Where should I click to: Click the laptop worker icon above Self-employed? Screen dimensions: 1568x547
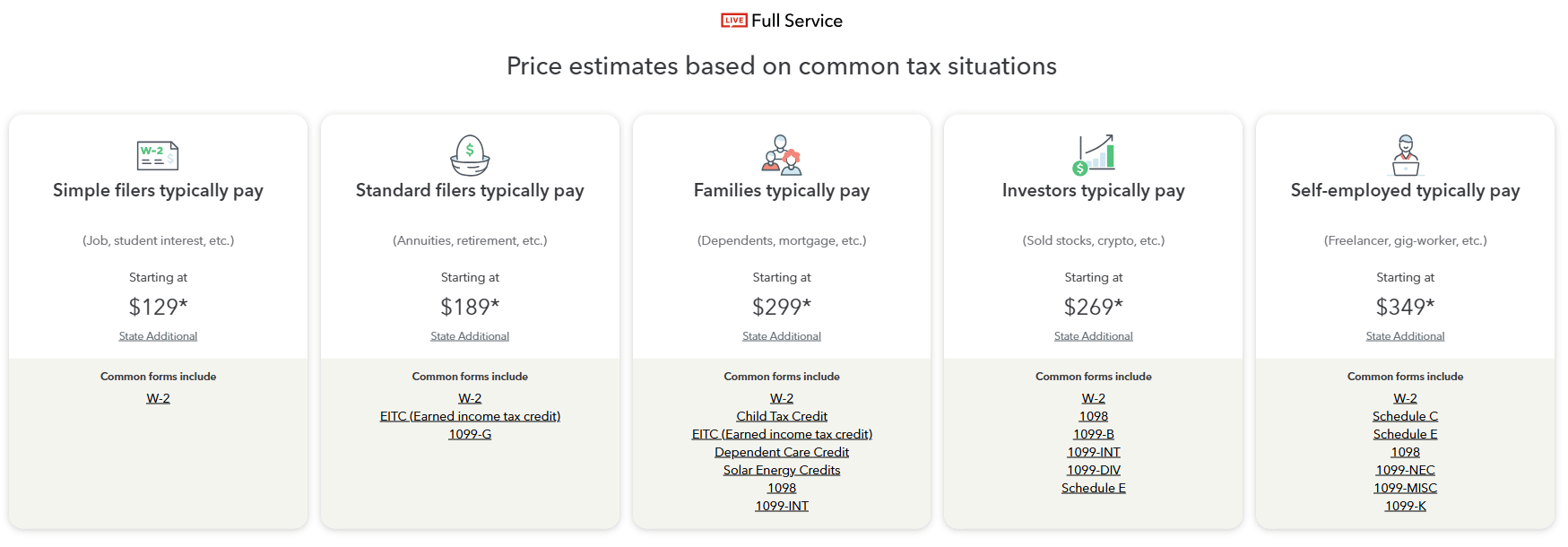(1405, 155)
